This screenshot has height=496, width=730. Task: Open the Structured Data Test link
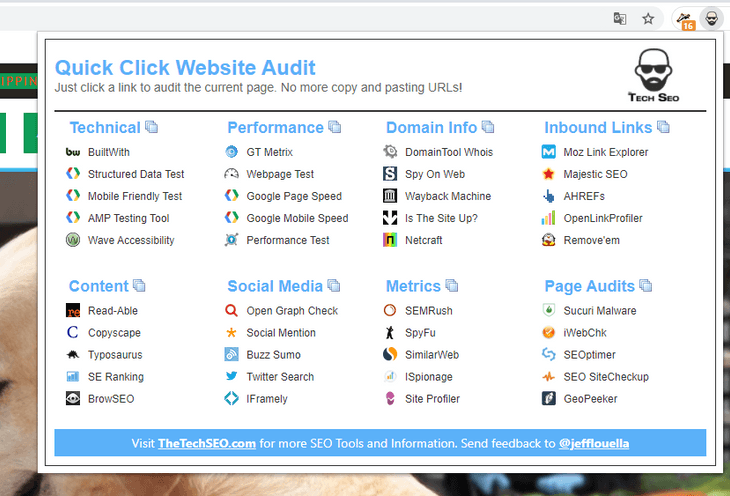tap(136, 174)
